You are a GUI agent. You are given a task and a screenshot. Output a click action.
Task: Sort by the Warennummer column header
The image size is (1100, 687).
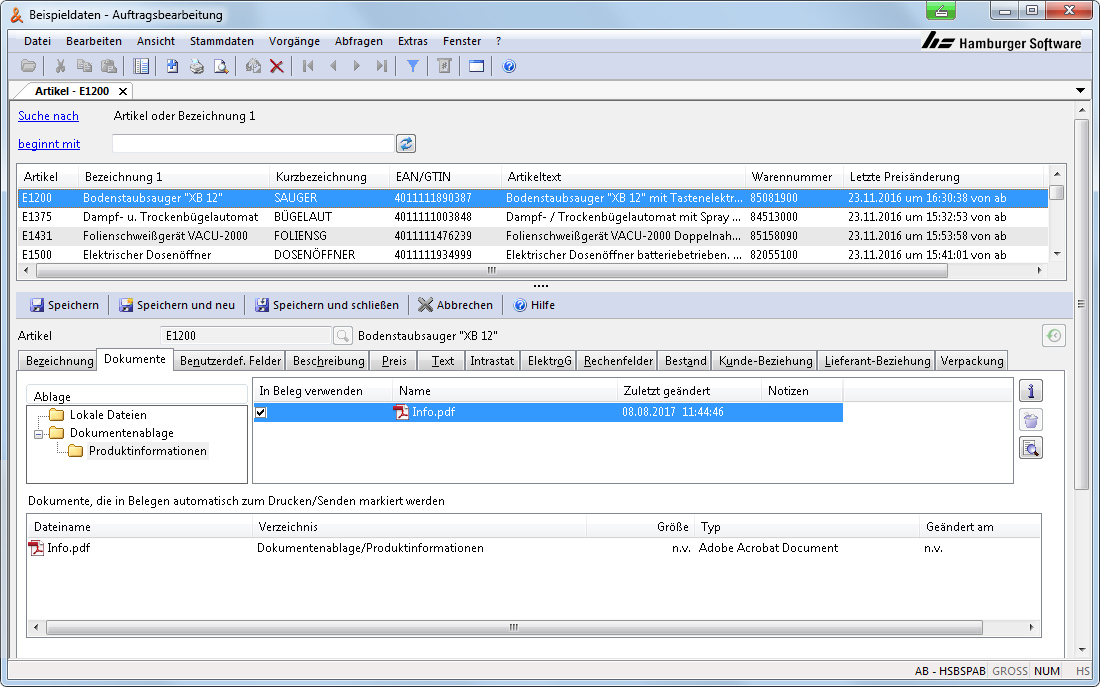(x=794, y=177)
